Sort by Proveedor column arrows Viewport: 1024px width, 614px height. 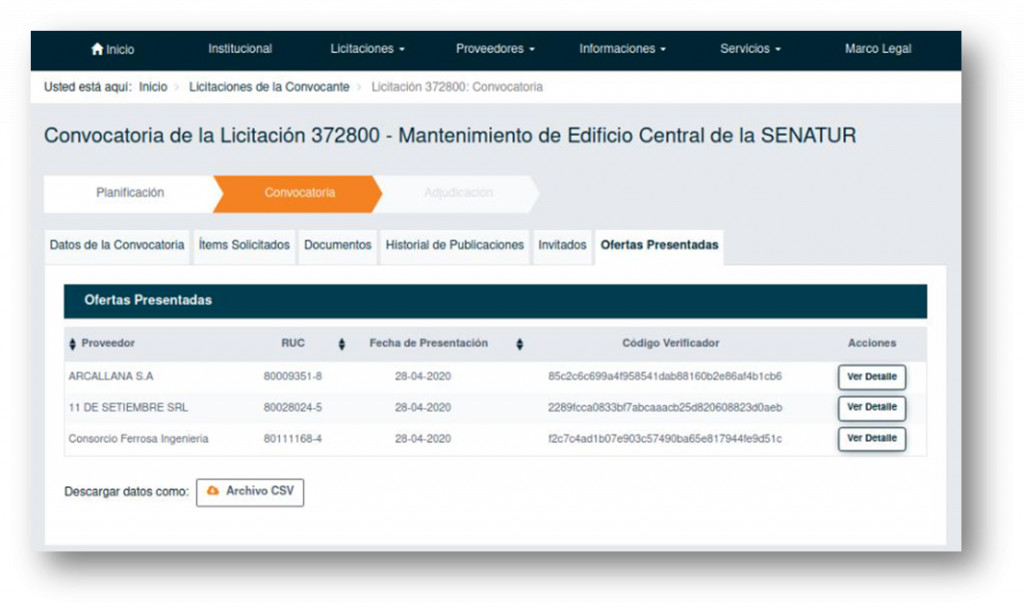[x=72, y=344]
